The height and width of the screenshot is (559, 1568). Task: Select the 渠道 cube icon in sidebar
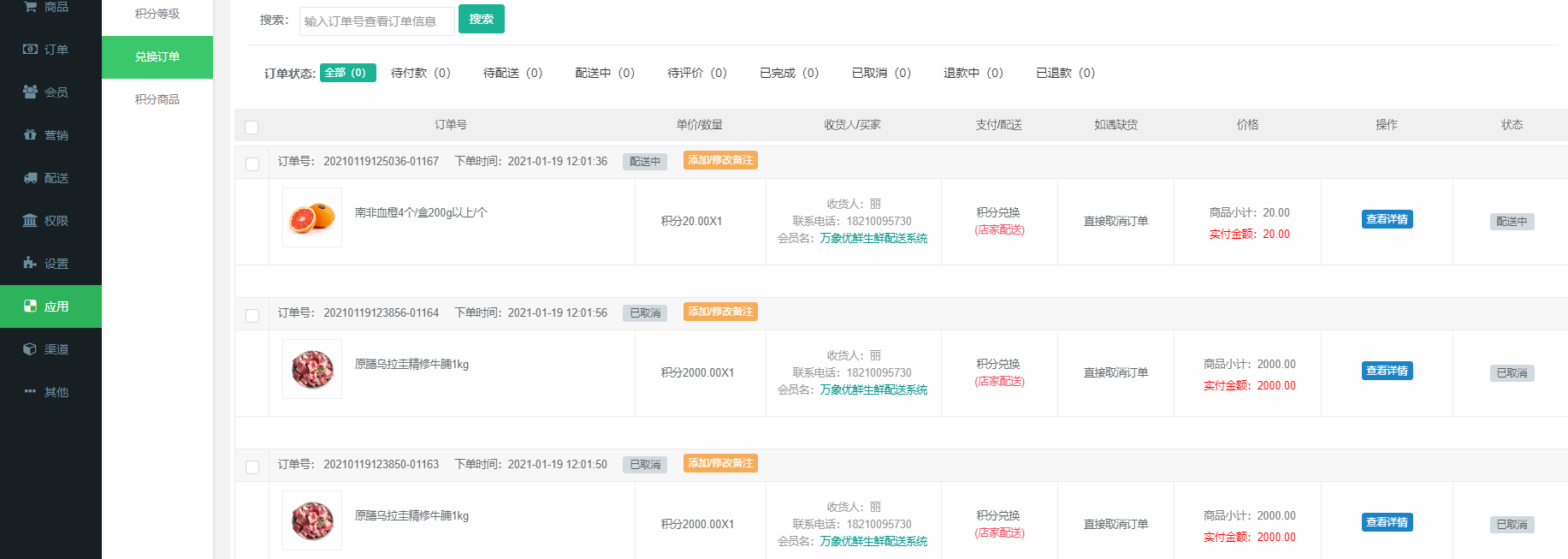tap(30, 349)
